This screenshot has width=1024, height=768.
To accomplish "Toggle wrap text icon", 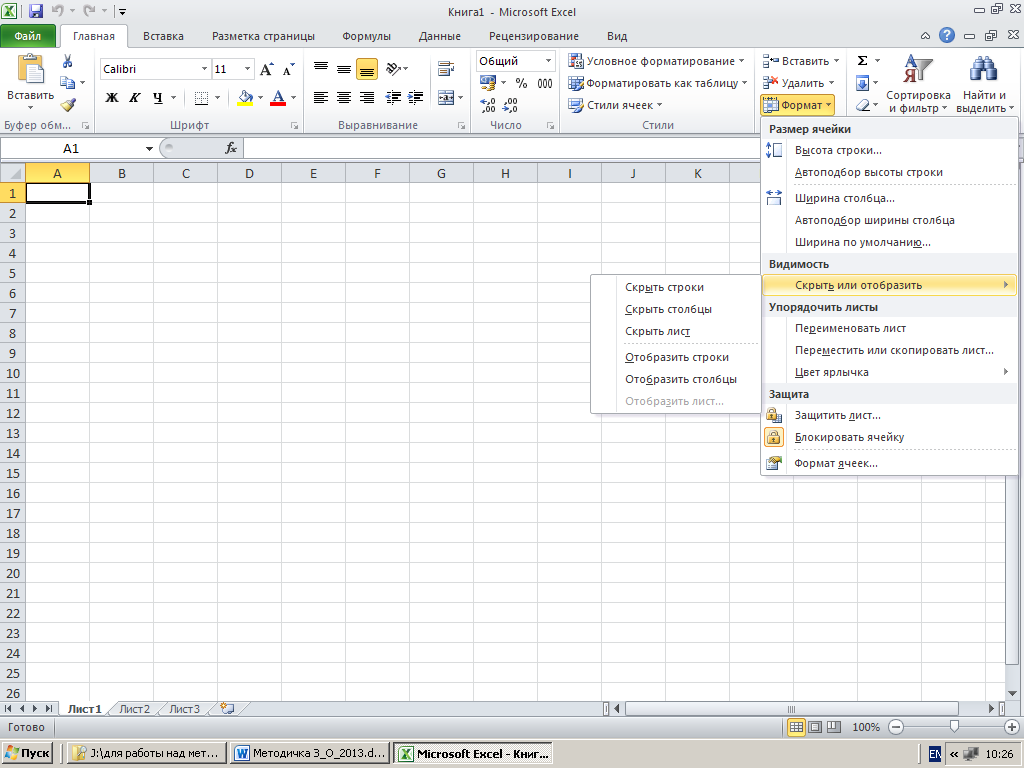I will click(446, 68).
